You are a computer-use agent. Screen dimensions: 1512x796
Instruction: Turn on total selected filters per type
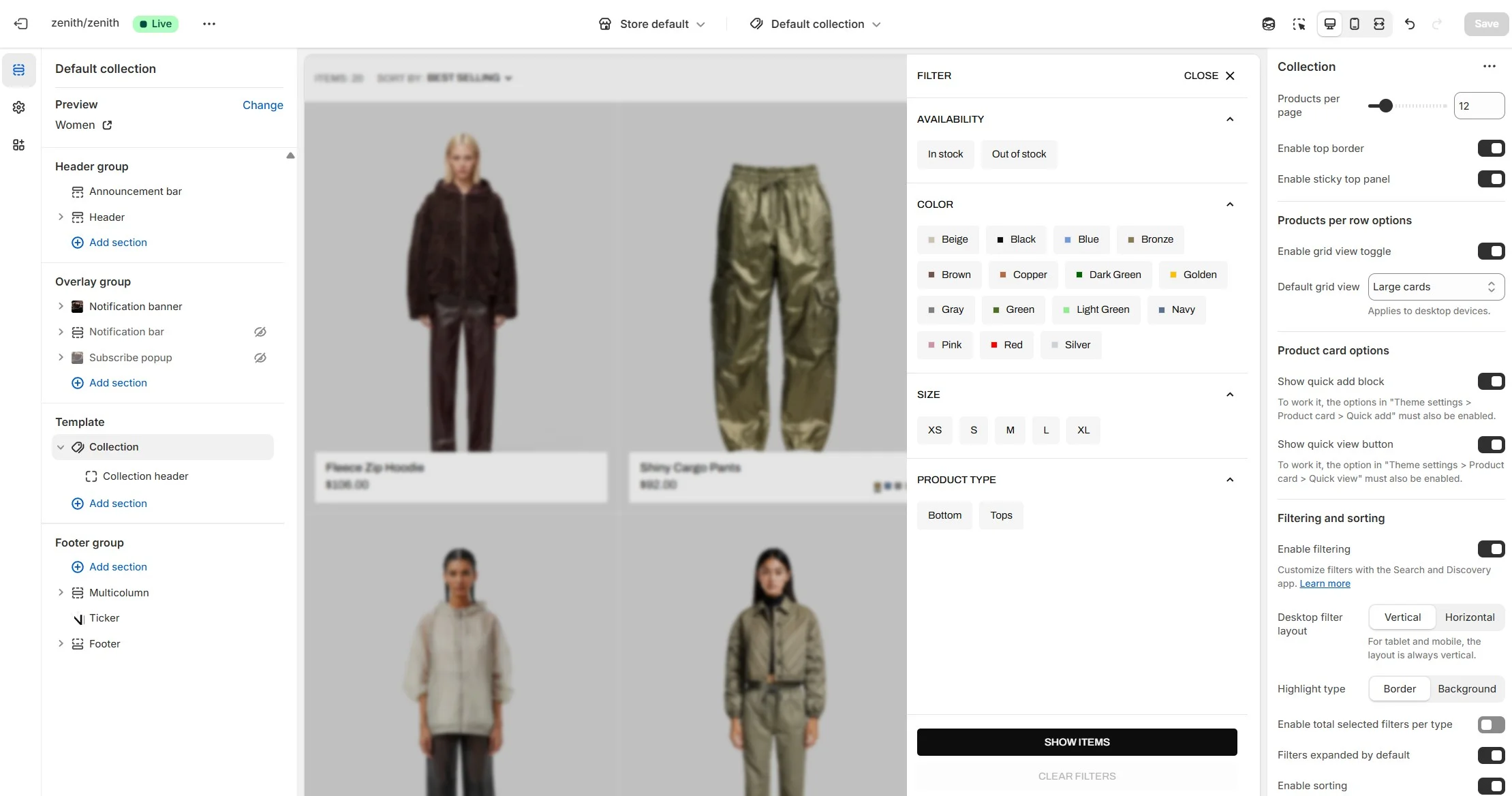tap(1491, 724)
